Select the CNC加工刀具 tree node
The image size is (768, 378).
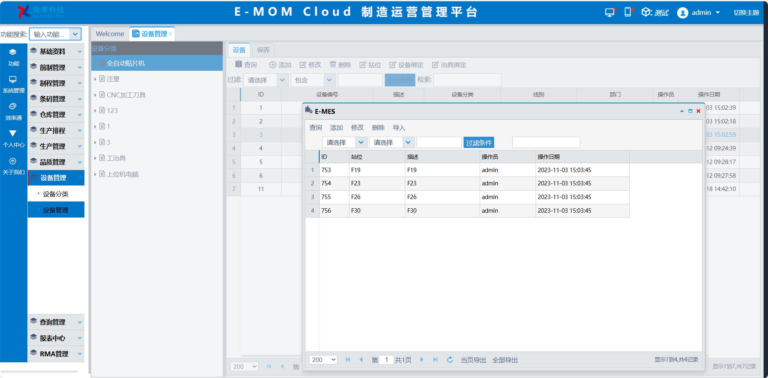tap(126, 95)
